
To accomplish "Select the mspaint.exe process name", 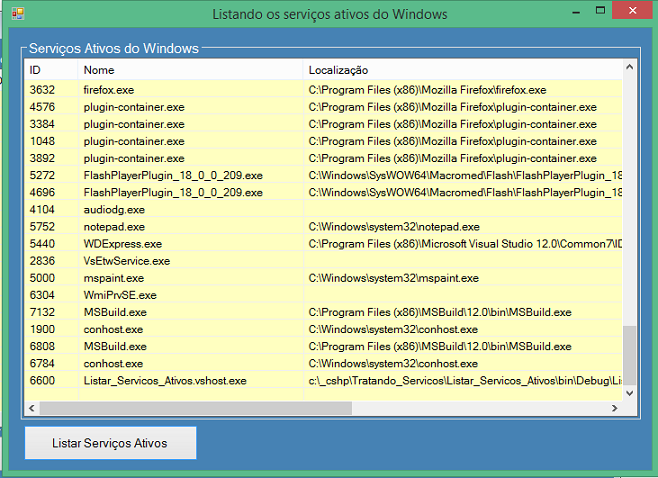I will click(x=114, y=278).
